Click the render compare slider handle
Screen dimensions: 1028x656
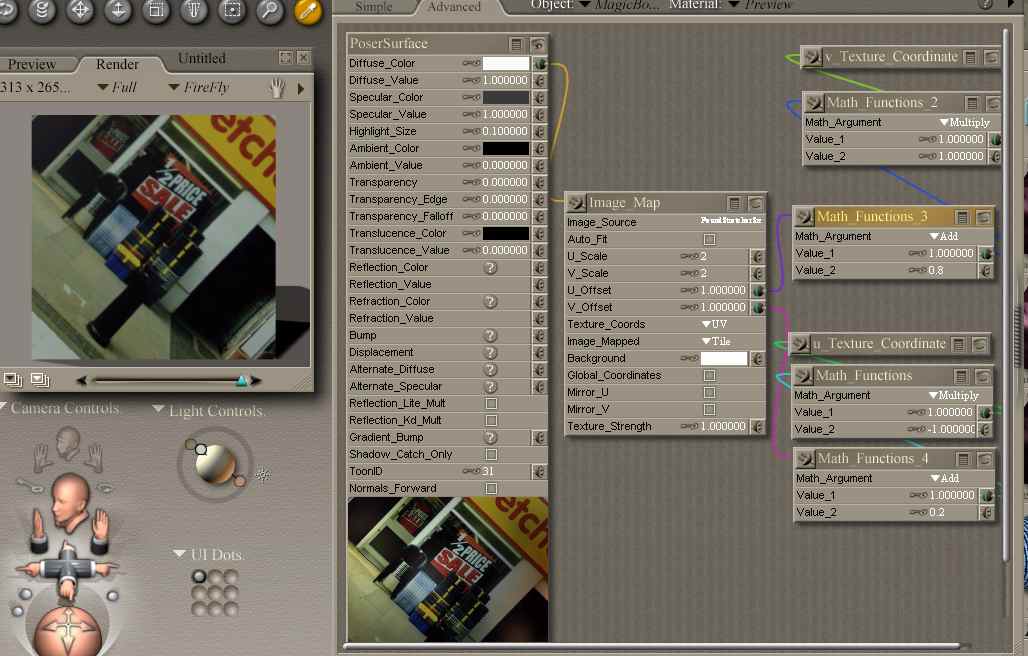tap(241, 380)
